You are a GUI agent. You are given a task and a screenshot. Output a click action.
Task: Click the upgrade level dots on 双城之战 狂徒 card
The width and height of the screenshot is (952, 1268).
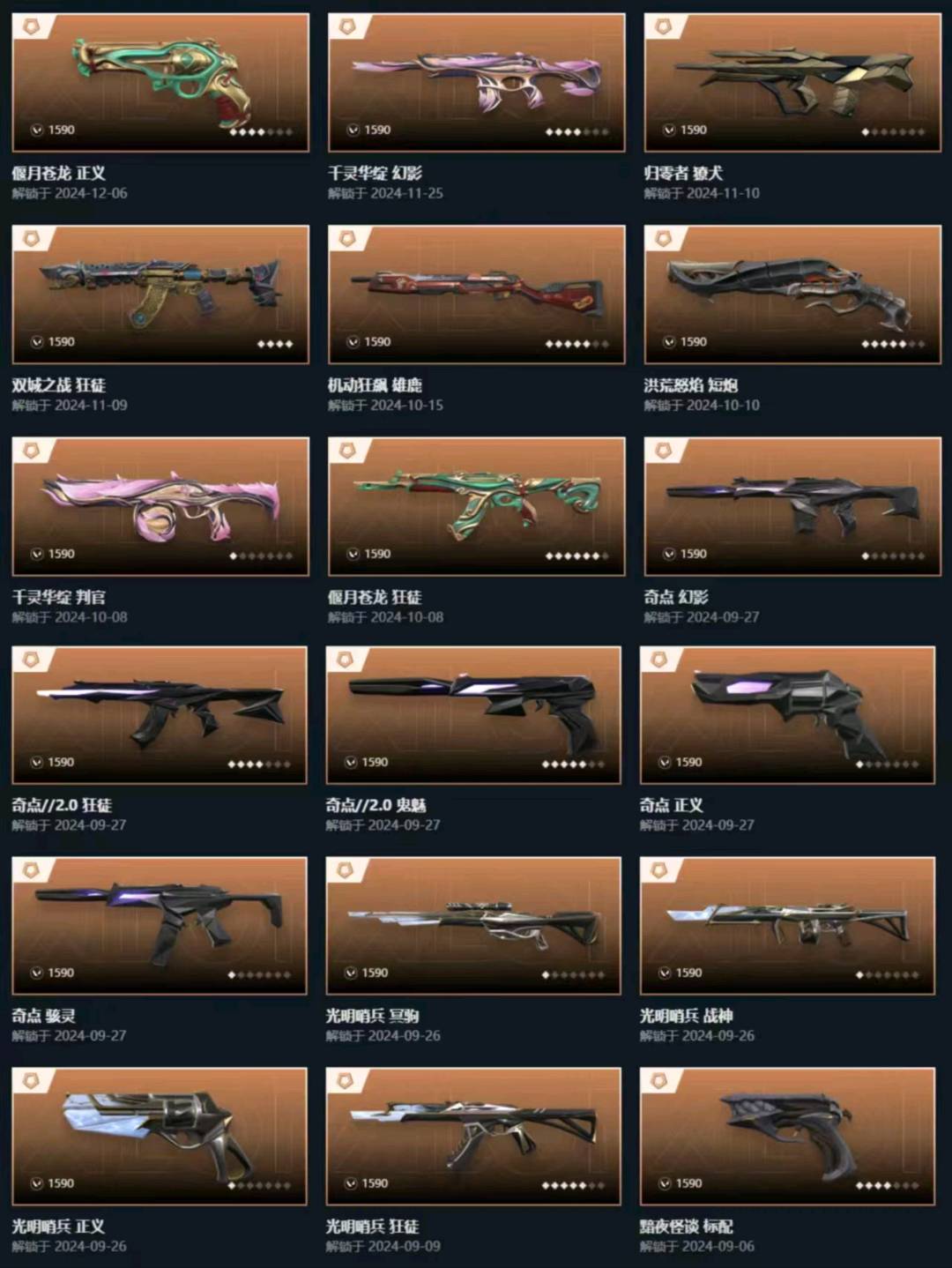[x=274, y=344]
